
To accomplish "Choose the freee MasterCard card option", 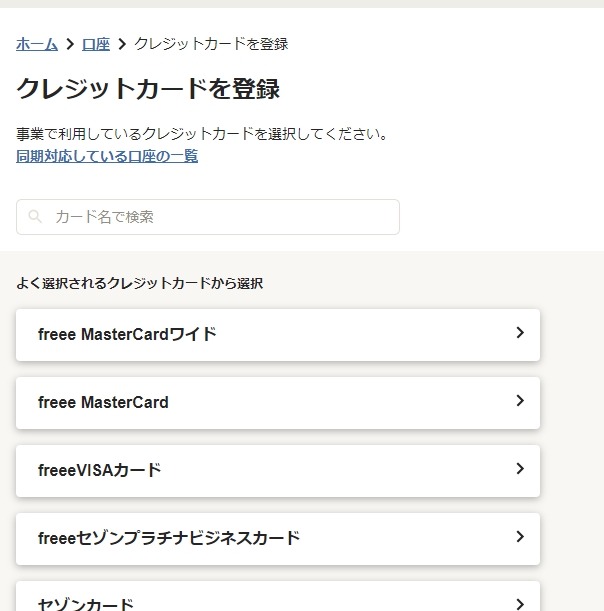I will 103,402.
